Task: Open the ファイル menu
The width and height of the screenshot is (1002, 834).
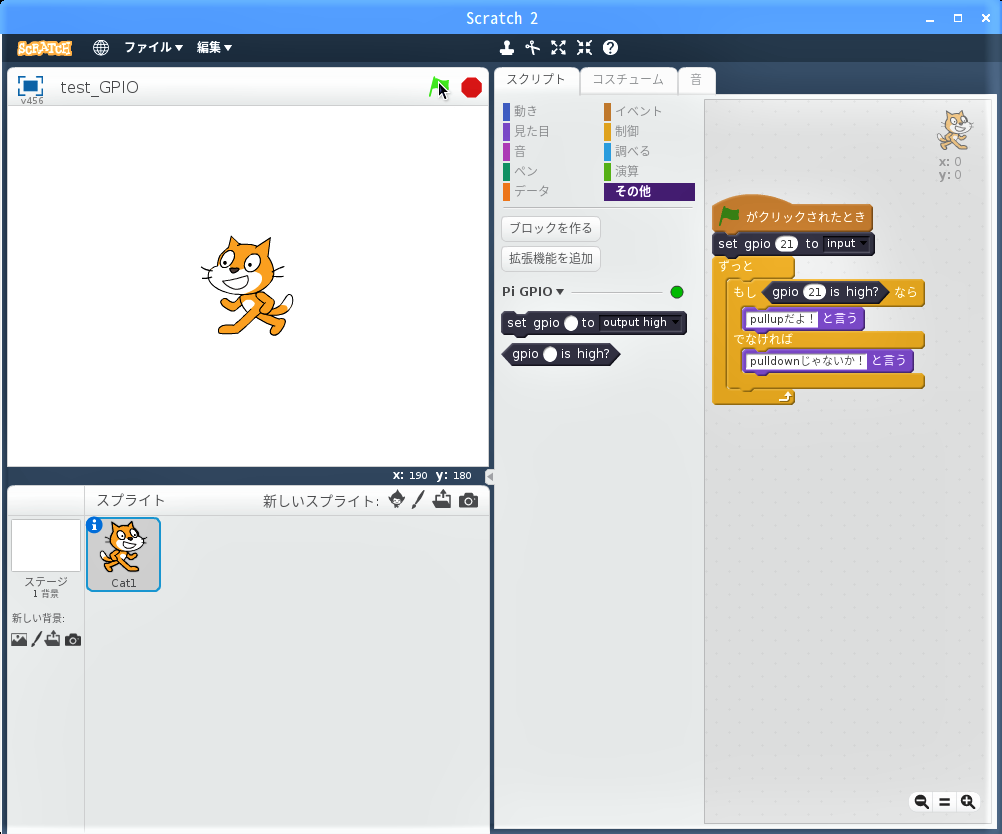Action: pos(153,47)
